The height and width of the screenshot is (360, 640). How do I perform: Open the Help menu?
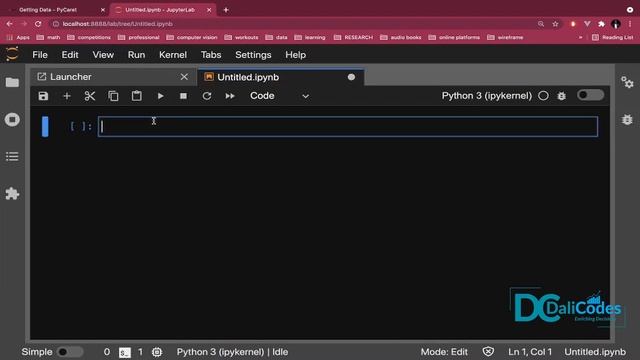pyautogui.click(x=296, y=55)
